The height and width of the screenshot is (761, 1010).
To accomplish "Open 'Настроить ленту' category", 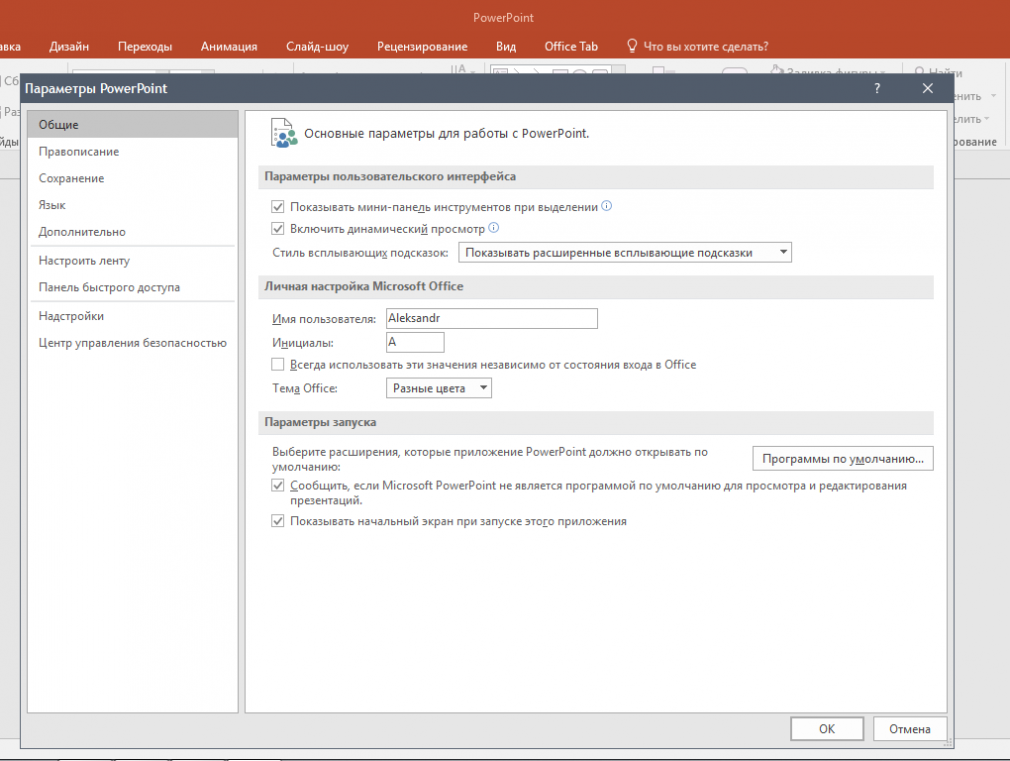I will 133,260.
